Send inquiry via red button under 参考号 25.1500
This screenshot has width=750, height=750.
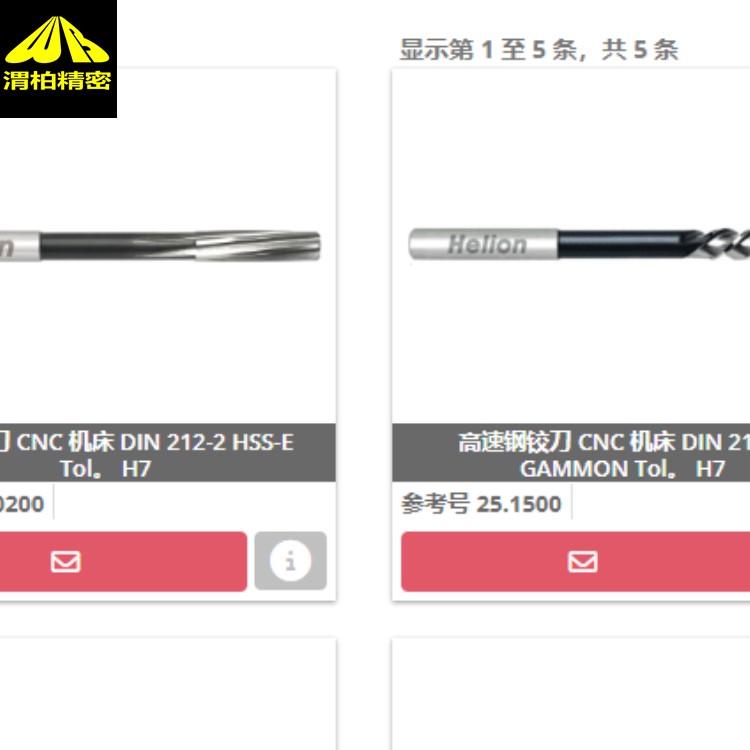click(x=575, y=562)
